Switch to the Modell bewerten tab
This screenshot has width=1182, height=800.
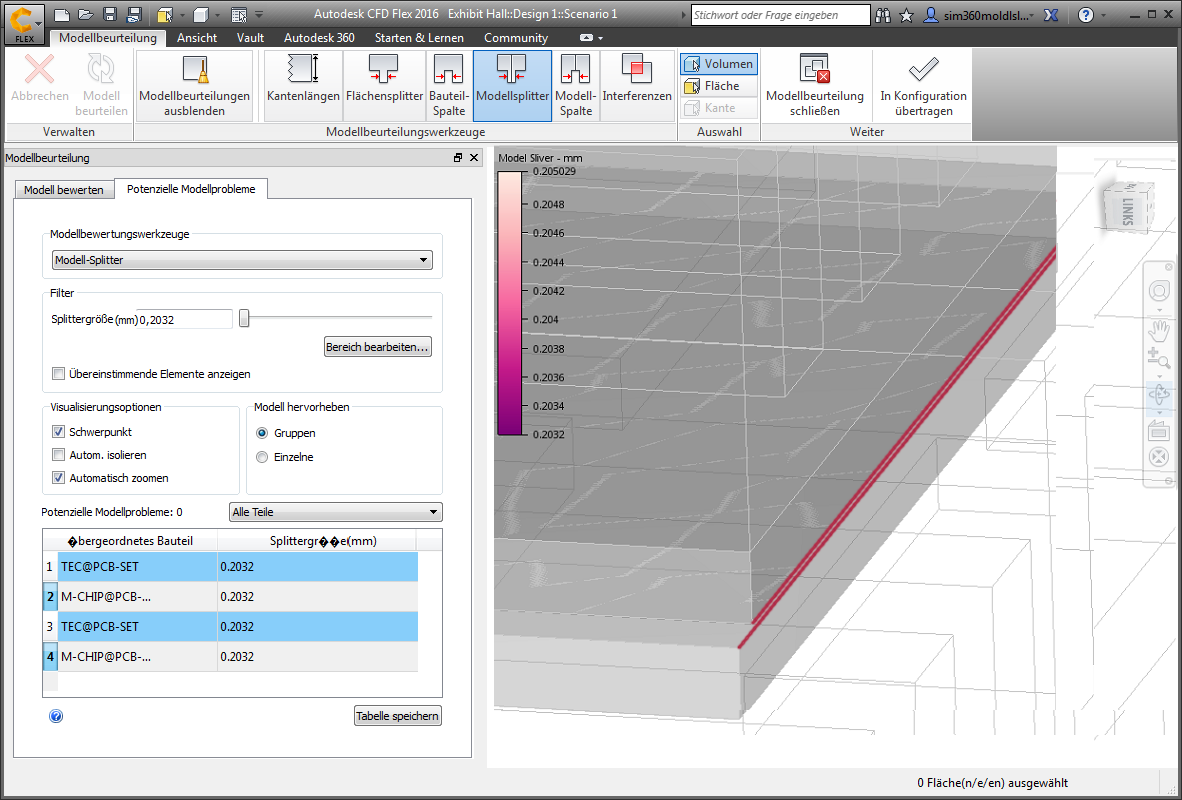[64, 190]
